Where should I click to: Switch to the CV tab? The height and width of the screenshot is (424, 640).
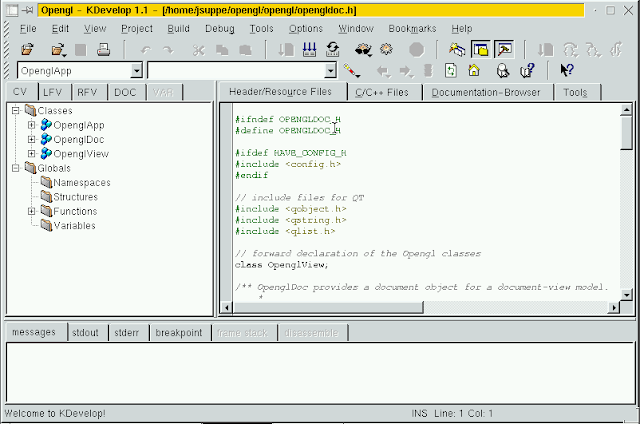point(21,92)
